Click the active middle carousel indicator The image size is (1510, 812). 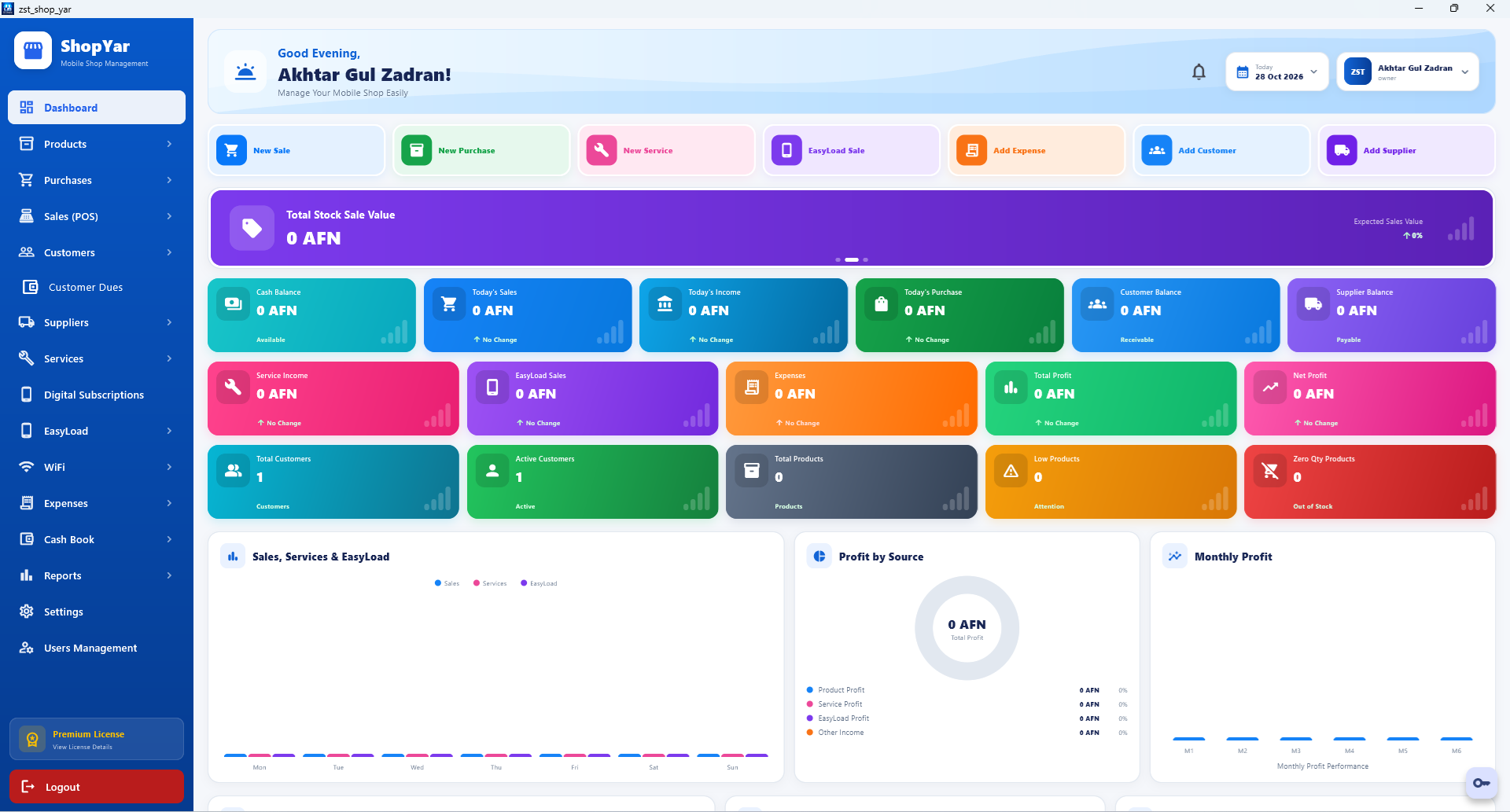pos(852,259)
